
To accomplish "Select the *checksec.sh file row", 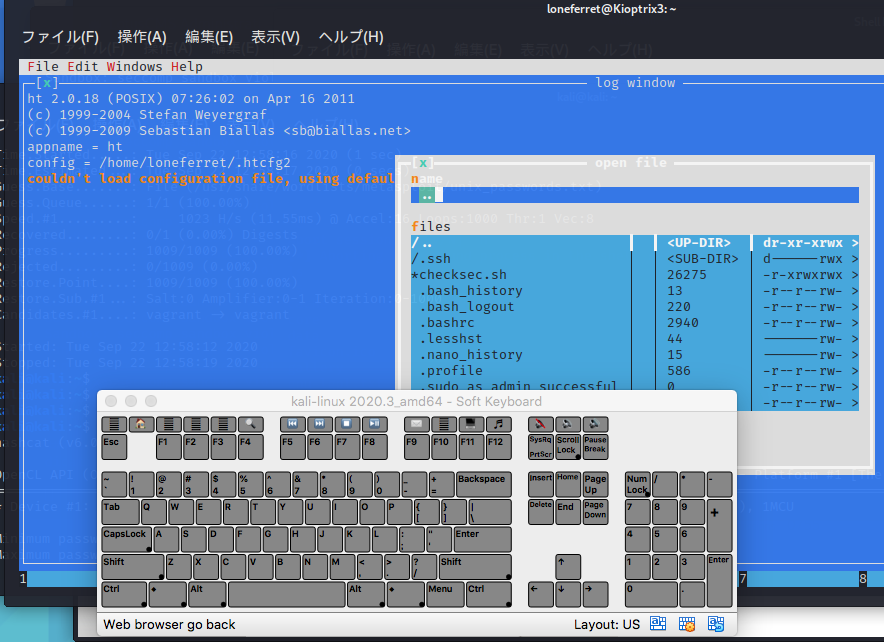I will point(635,274).
